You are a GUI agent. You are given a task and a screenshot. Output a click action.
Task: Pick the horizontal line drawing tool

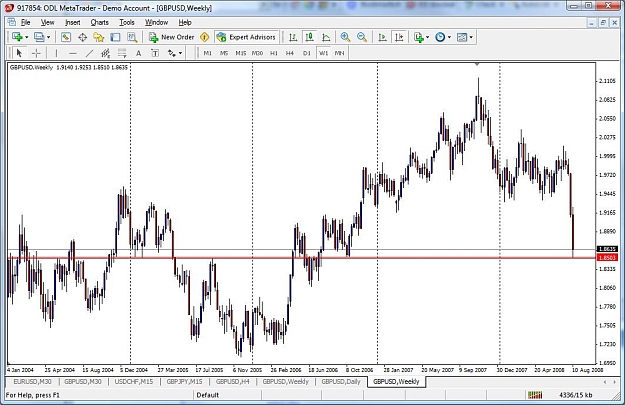tap(73, 53)
